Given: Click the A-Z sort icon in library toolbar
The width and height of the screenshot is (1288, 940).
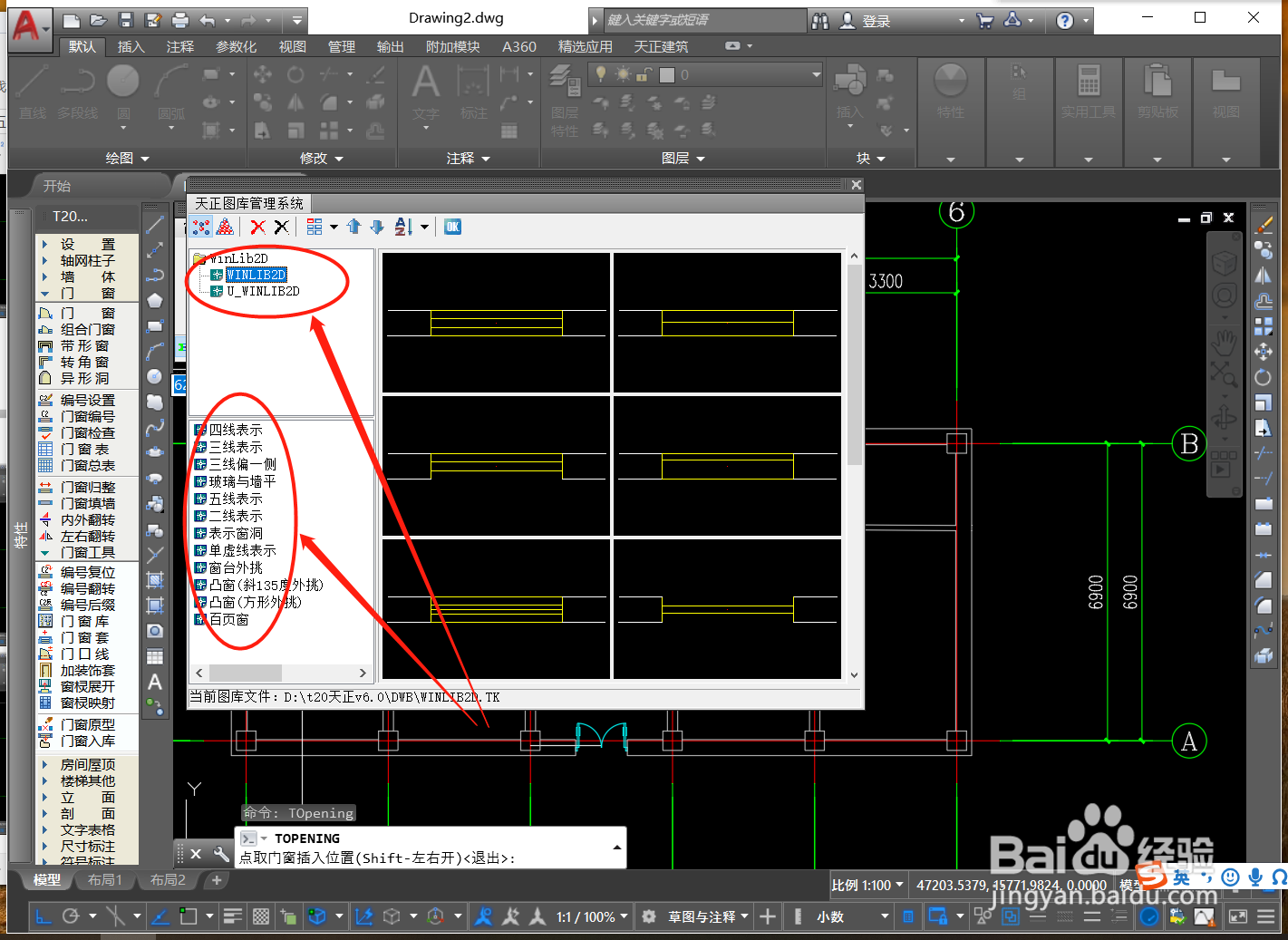Looking at the screenshot, I should pos(403,227).
